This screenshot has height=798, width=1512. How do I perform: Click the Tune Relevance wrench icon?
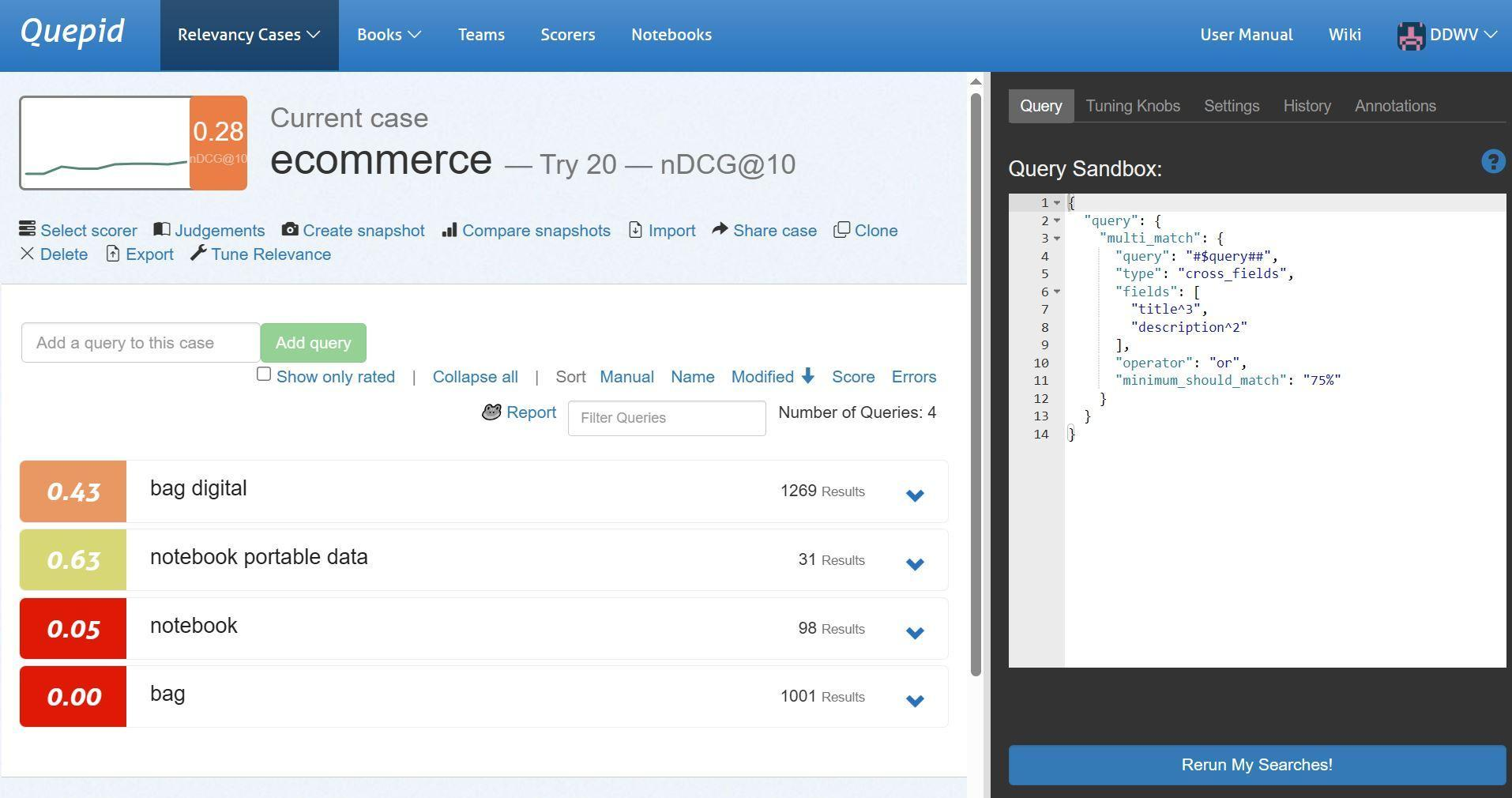pos(198,254)
